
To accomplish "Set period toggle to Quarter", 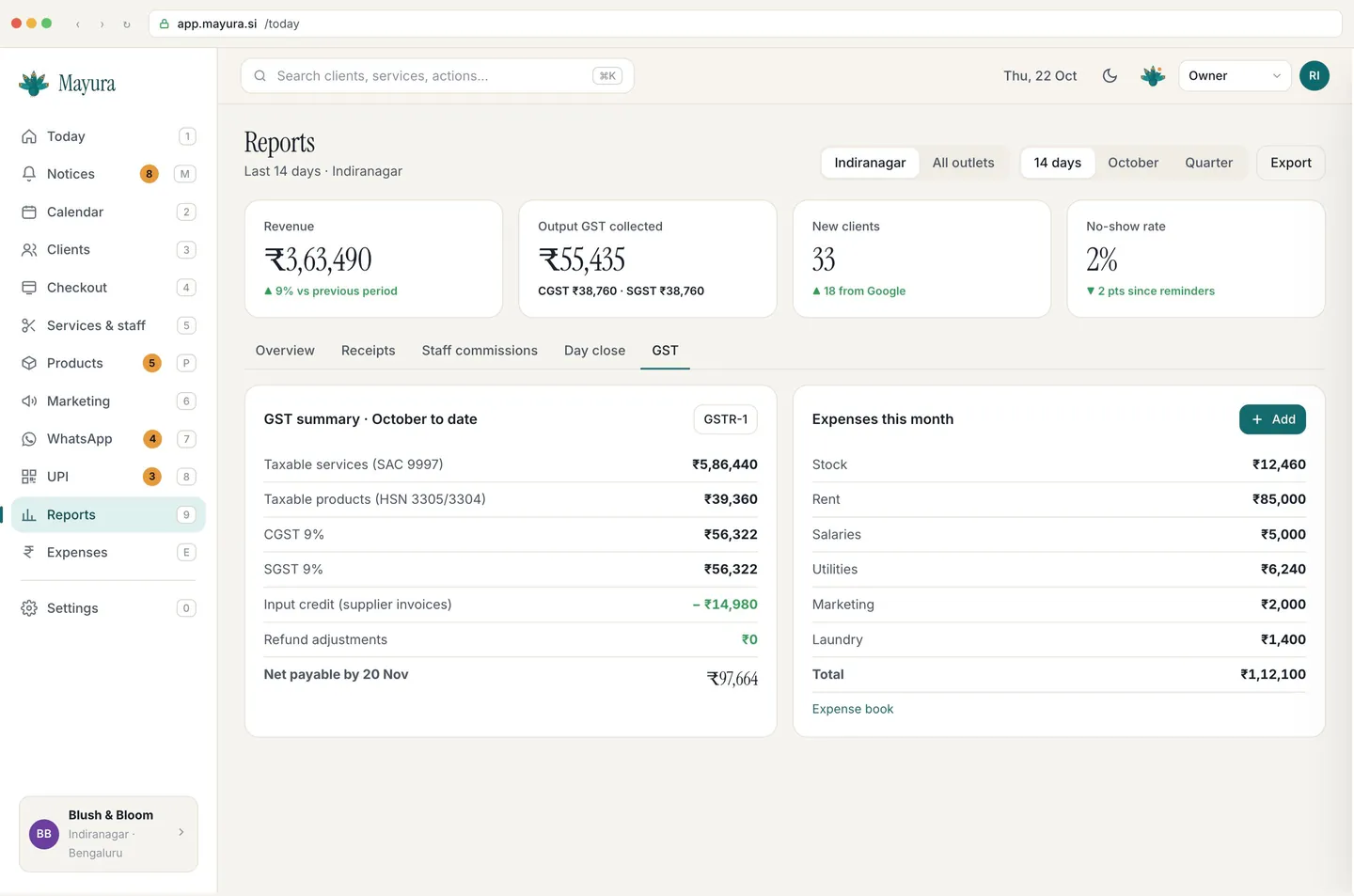I will [1208, 163].
